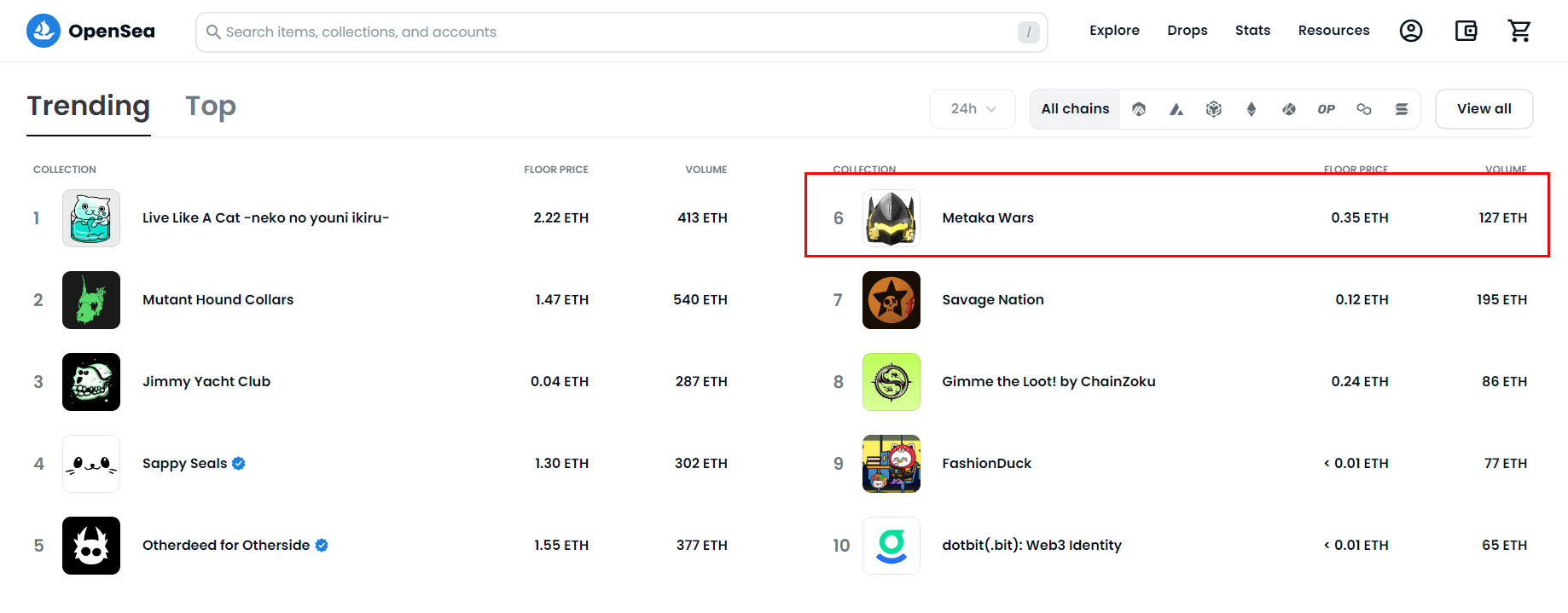Open the Stats menu
Image resolution: width=1568 pixels, height=613 pixels.
tap(1252, 31)
